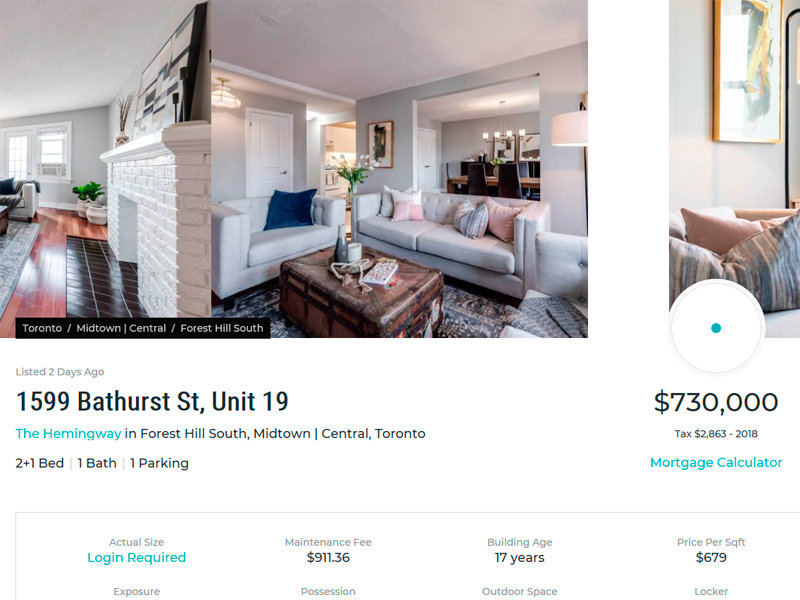This screenshot has height=600, width=800.
Task: Click the Listed 2 Days Ago label
Action: 60,372
